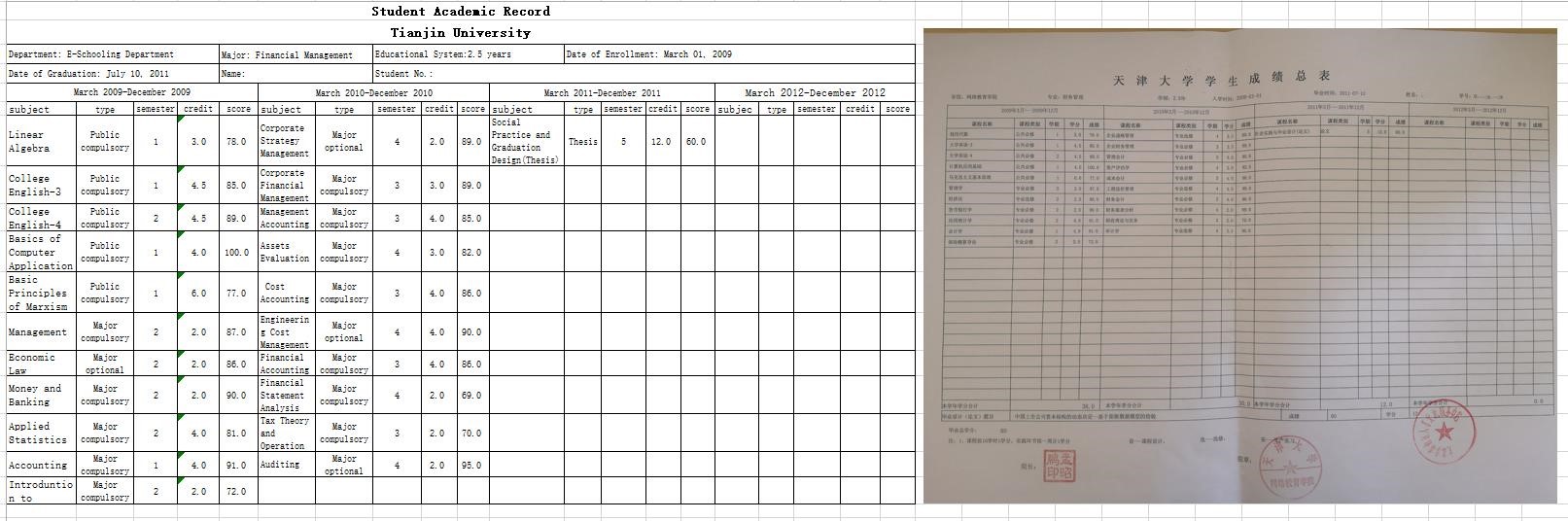Select the Student Academic Record title cell
This screenshot has height=521, width=1568.
460,12
